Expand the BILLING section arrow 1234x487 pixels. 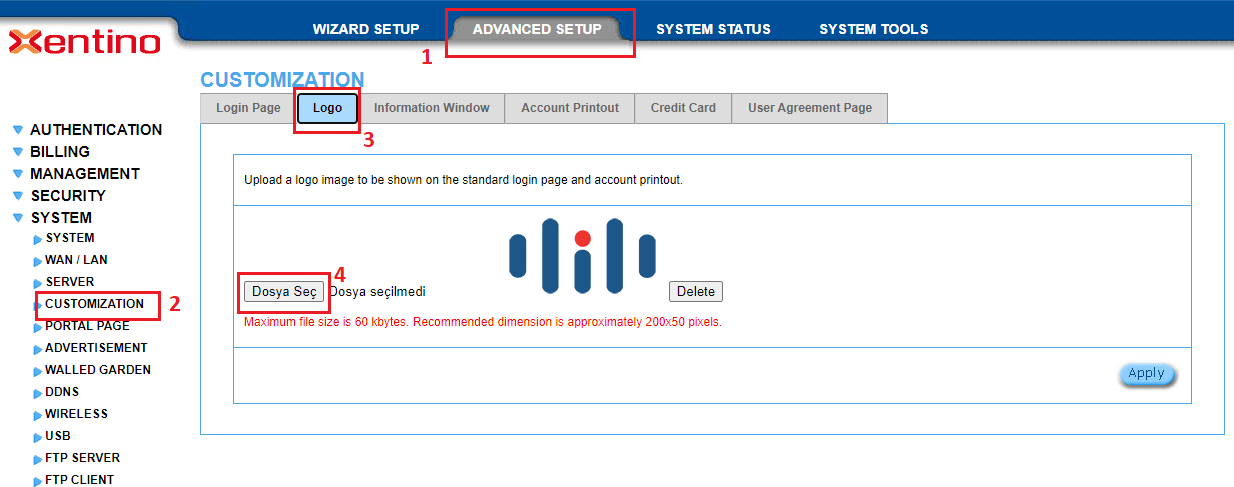(18, 152)
